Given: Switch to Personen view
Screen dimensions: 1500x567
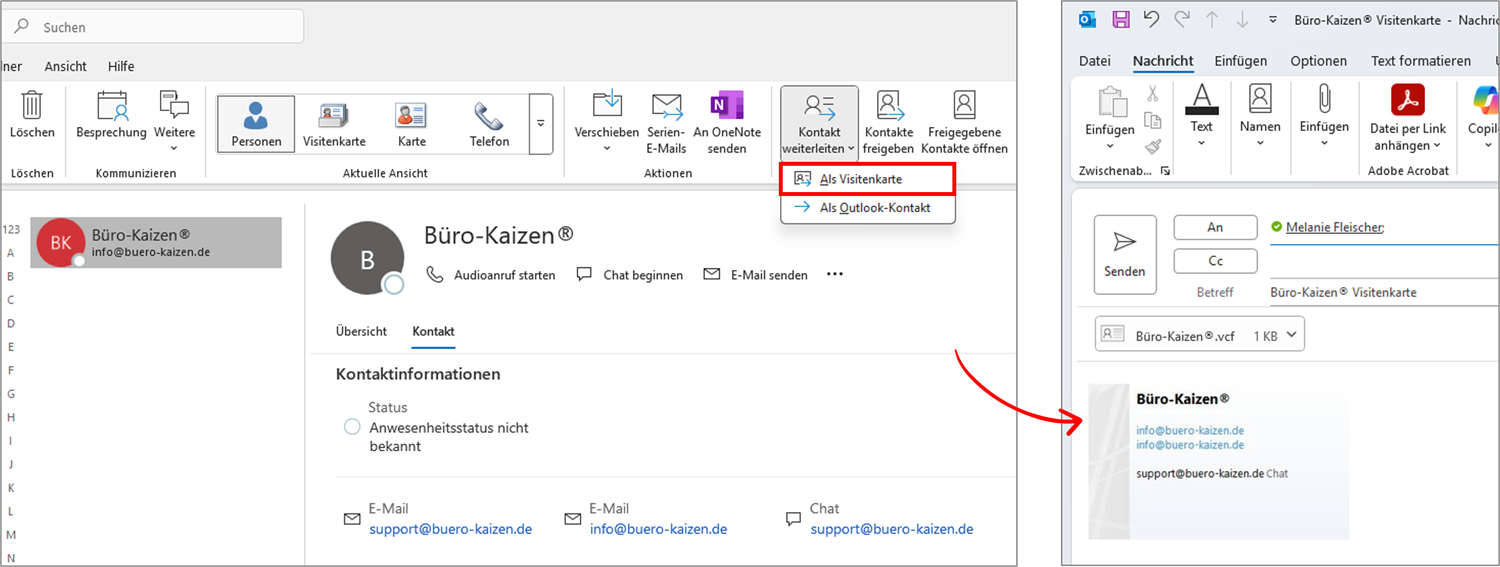Looking at the screenshot, I should coord(256,124).
